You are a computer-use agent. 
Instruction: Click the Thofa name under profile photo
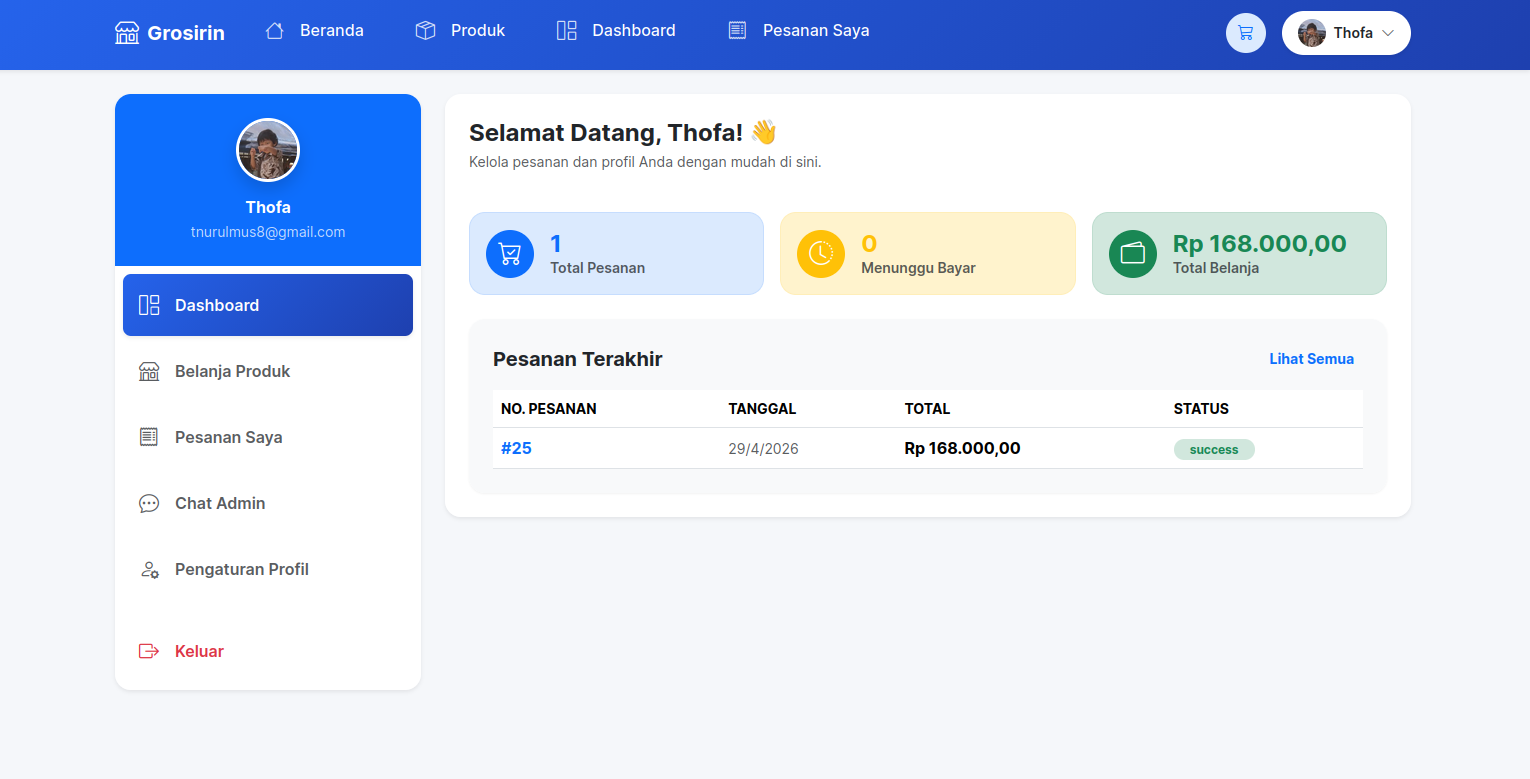coord(268,207)
